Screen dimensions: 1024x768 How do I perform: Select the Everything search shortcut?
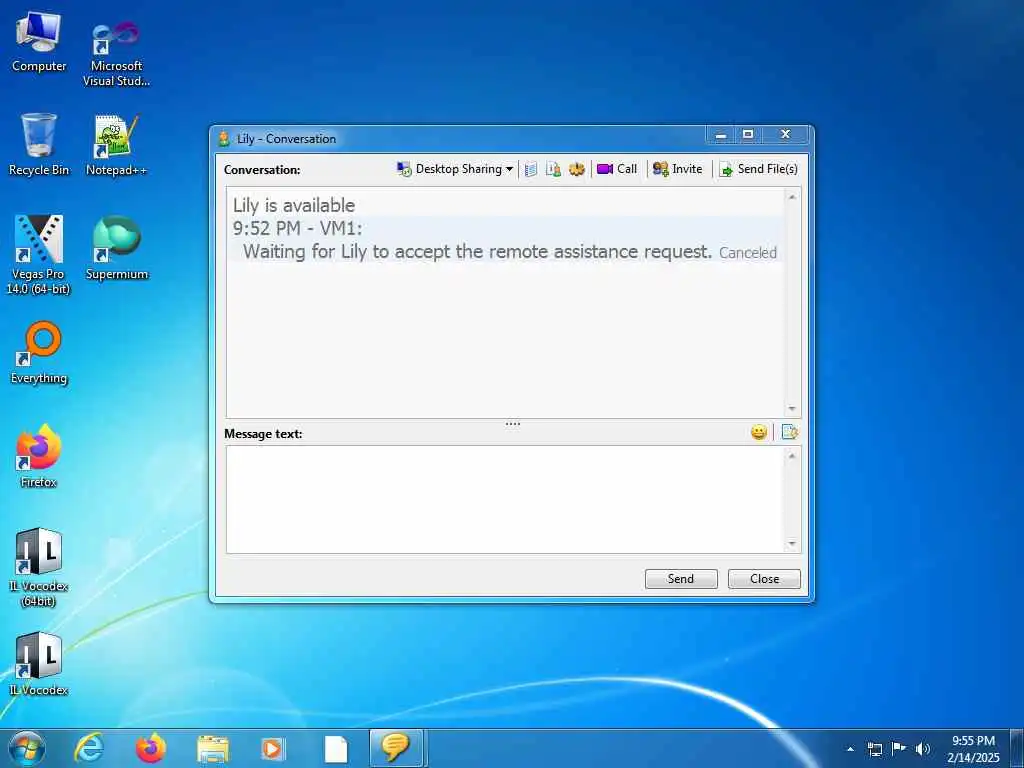tap(39, 353)
